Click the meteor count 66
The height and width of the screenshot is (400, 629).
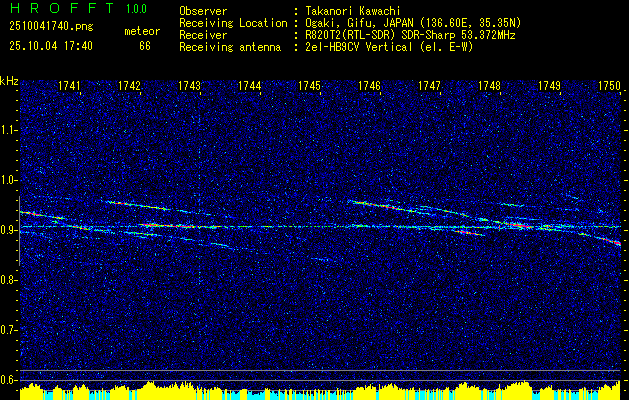(x=145, y=46)
